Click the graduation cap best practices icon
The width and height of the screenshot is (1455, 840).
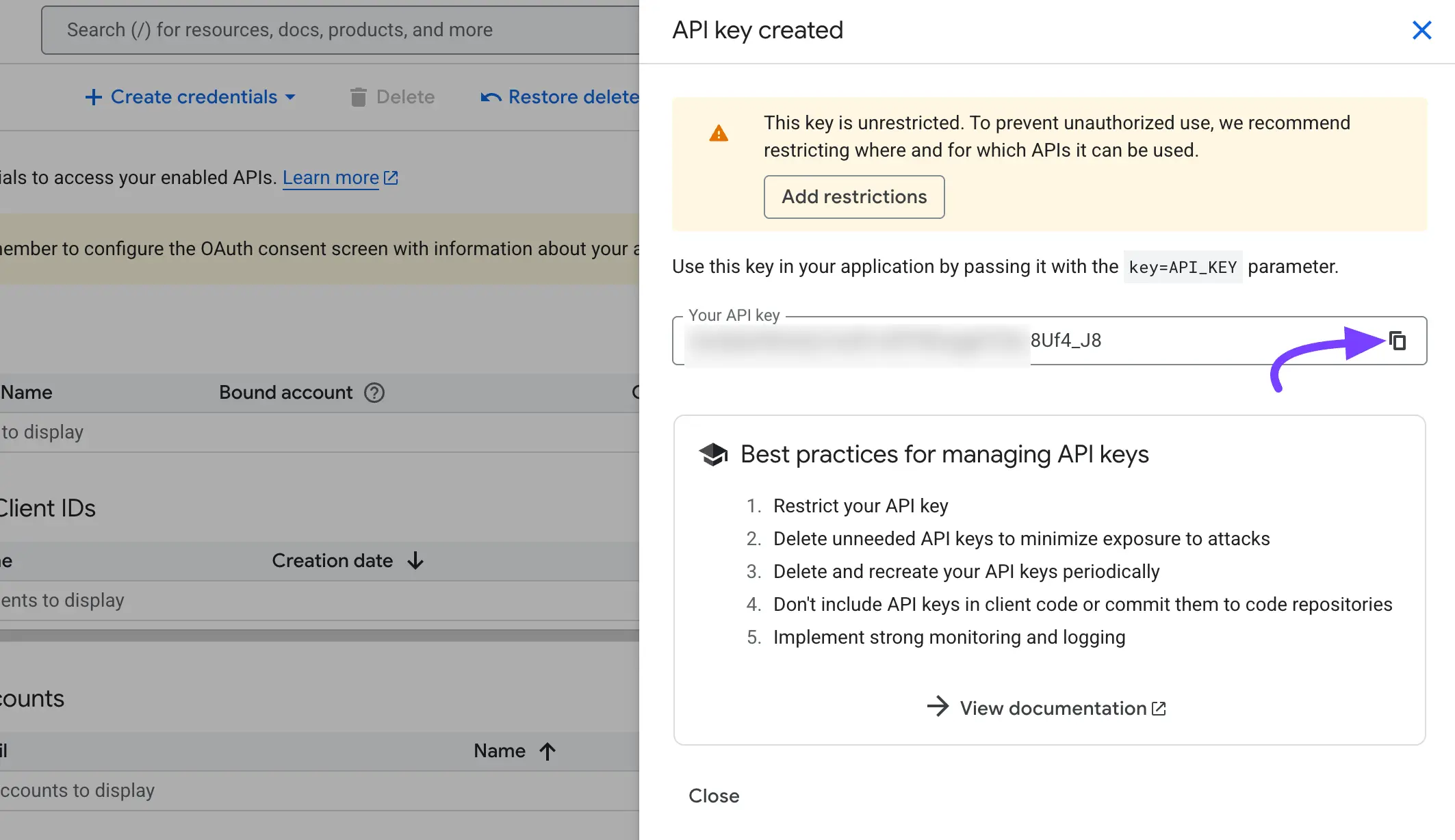pyautogui.click(x=713, y=454)
